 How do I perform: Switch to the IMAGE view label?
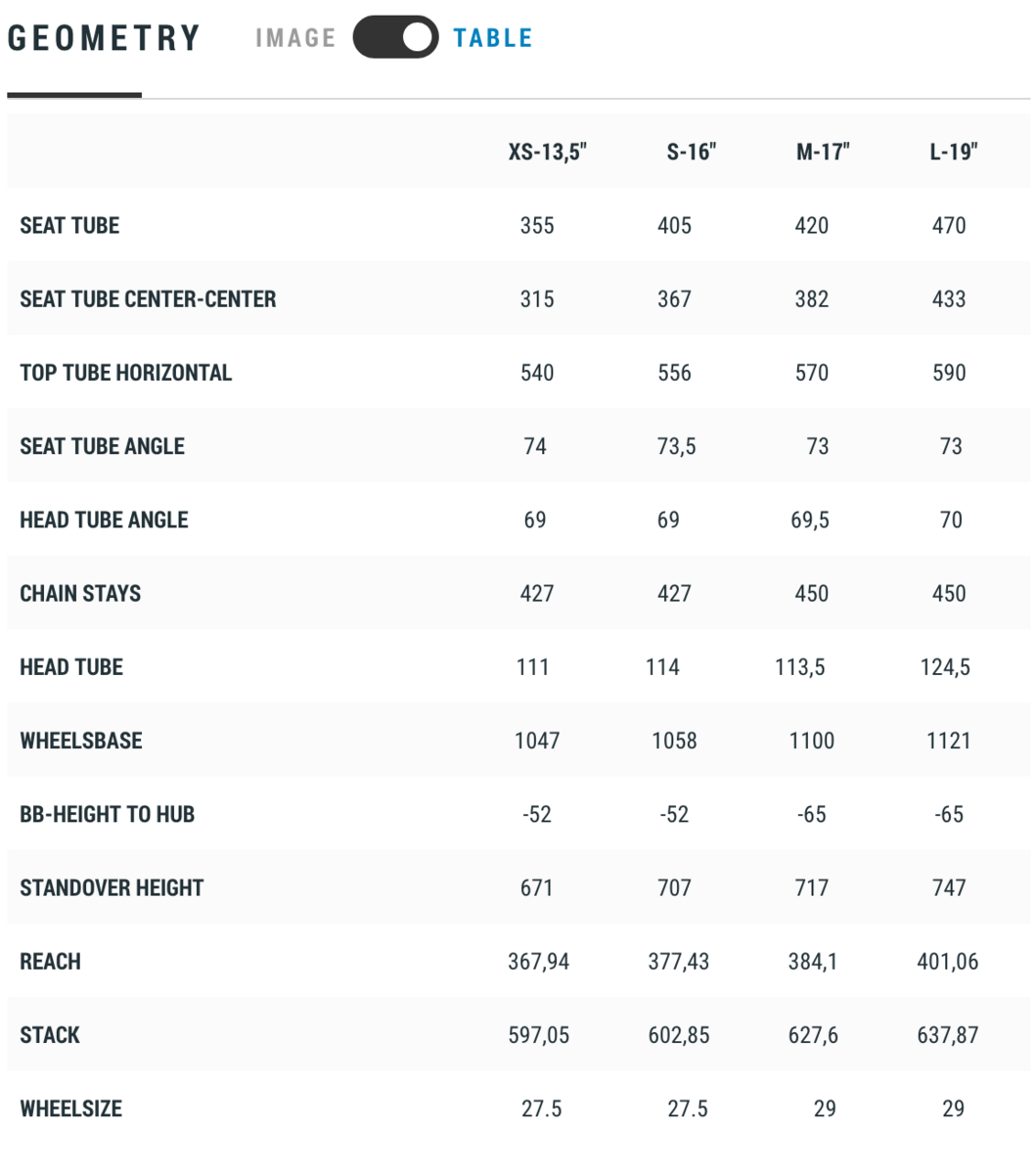[295, 38]
